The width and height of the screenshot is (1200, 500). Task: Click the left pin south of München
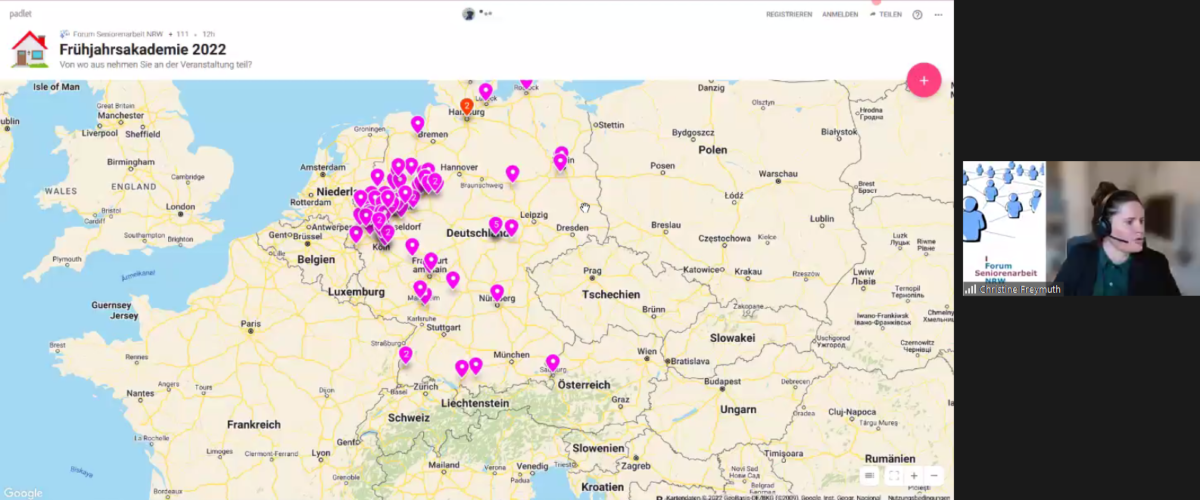point(461,368)
